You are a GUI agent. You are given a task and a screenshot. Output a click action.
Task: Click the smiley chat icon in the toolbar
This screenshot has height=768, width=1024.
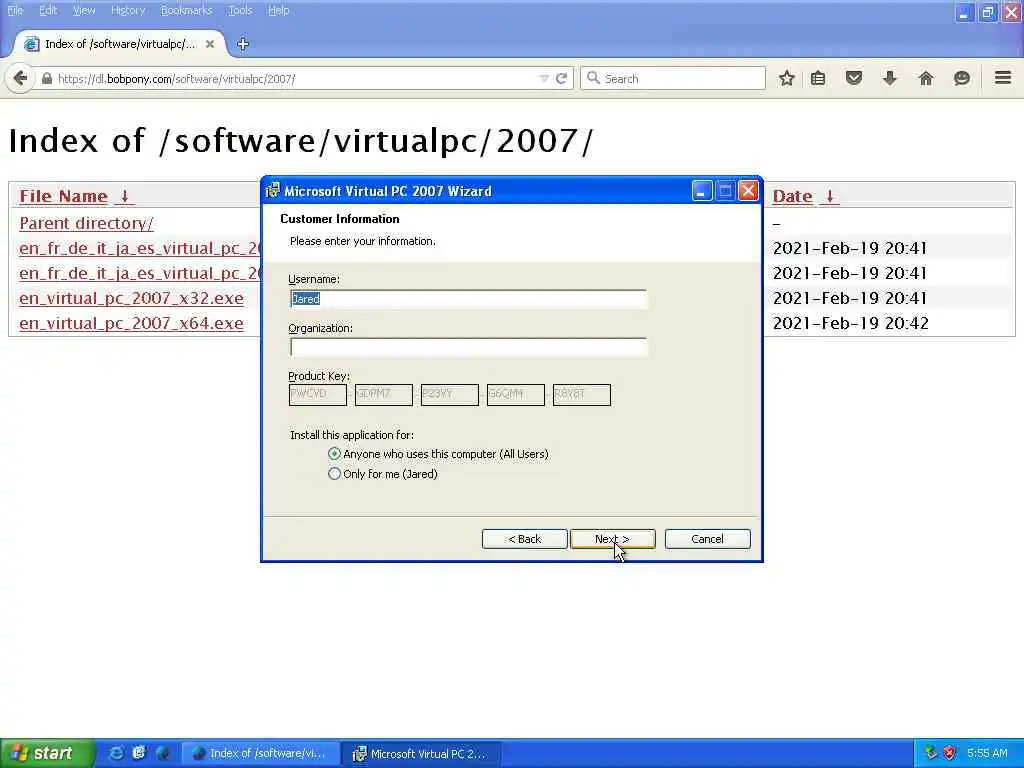click(x=961, y=78)
